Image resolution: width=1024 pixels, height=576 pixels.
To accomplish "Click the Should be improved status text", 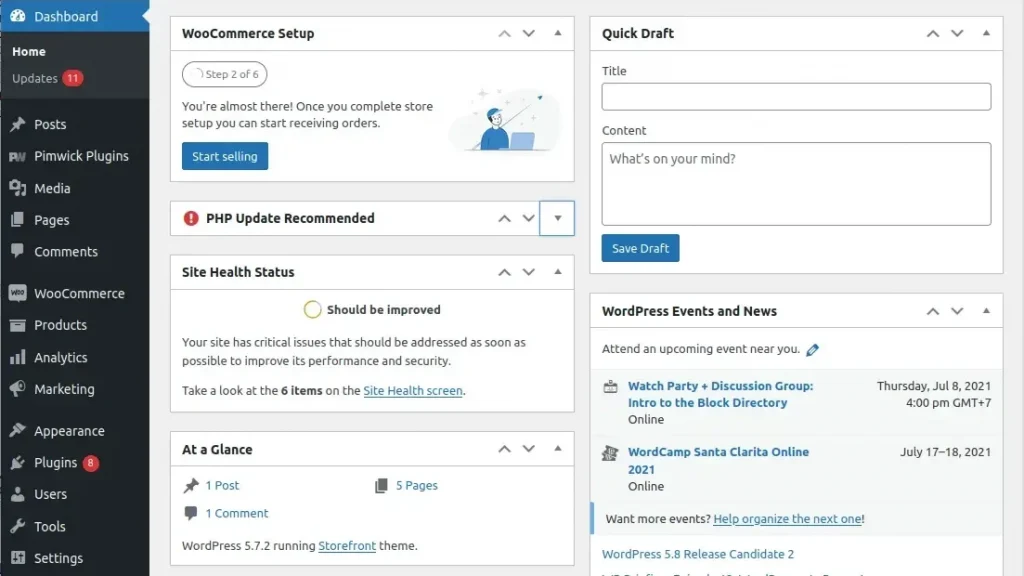I will 383,310.
